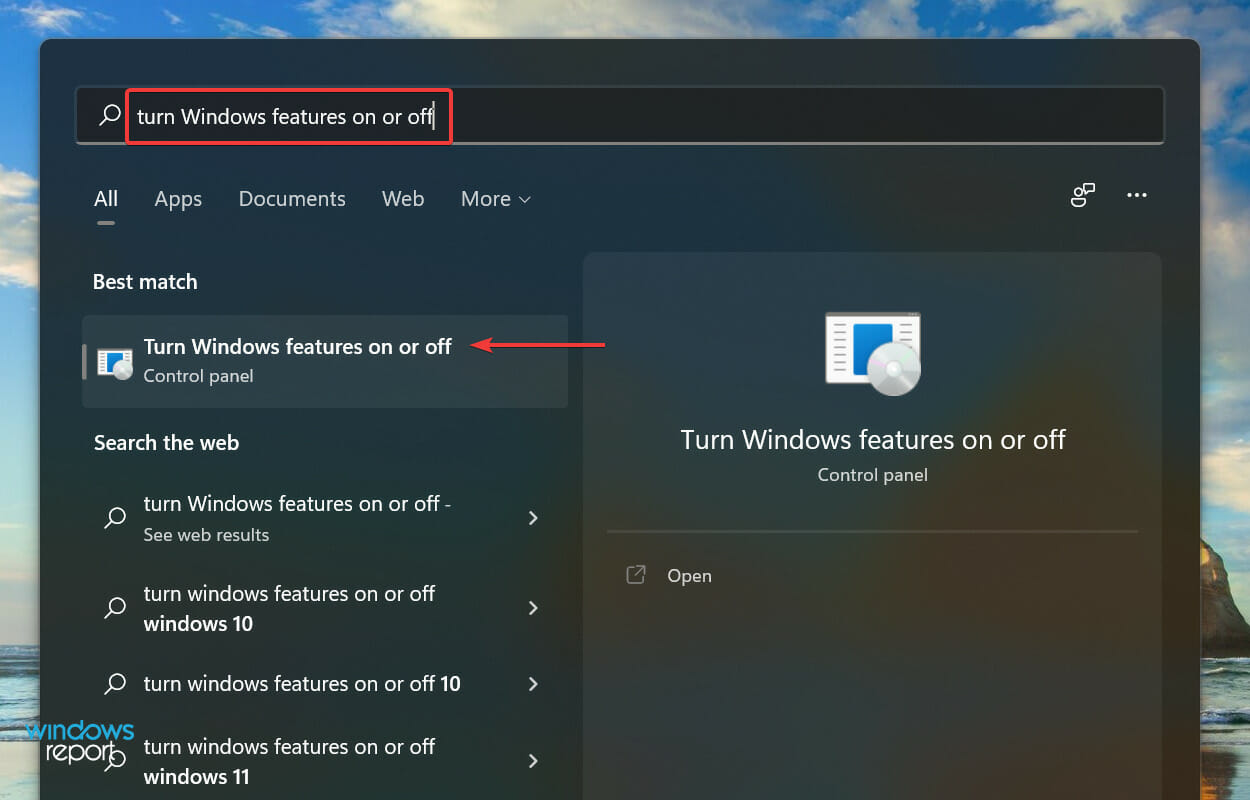
Task: Select the All filter tab
Action: click(x=106, y=199)
